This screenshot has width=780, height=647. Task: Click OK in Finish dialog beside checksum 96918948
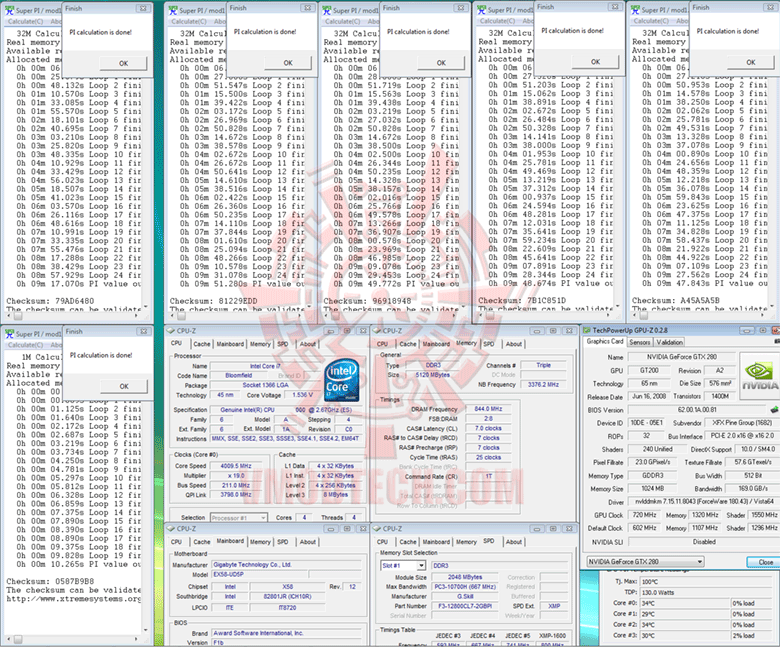pos(441,63)
